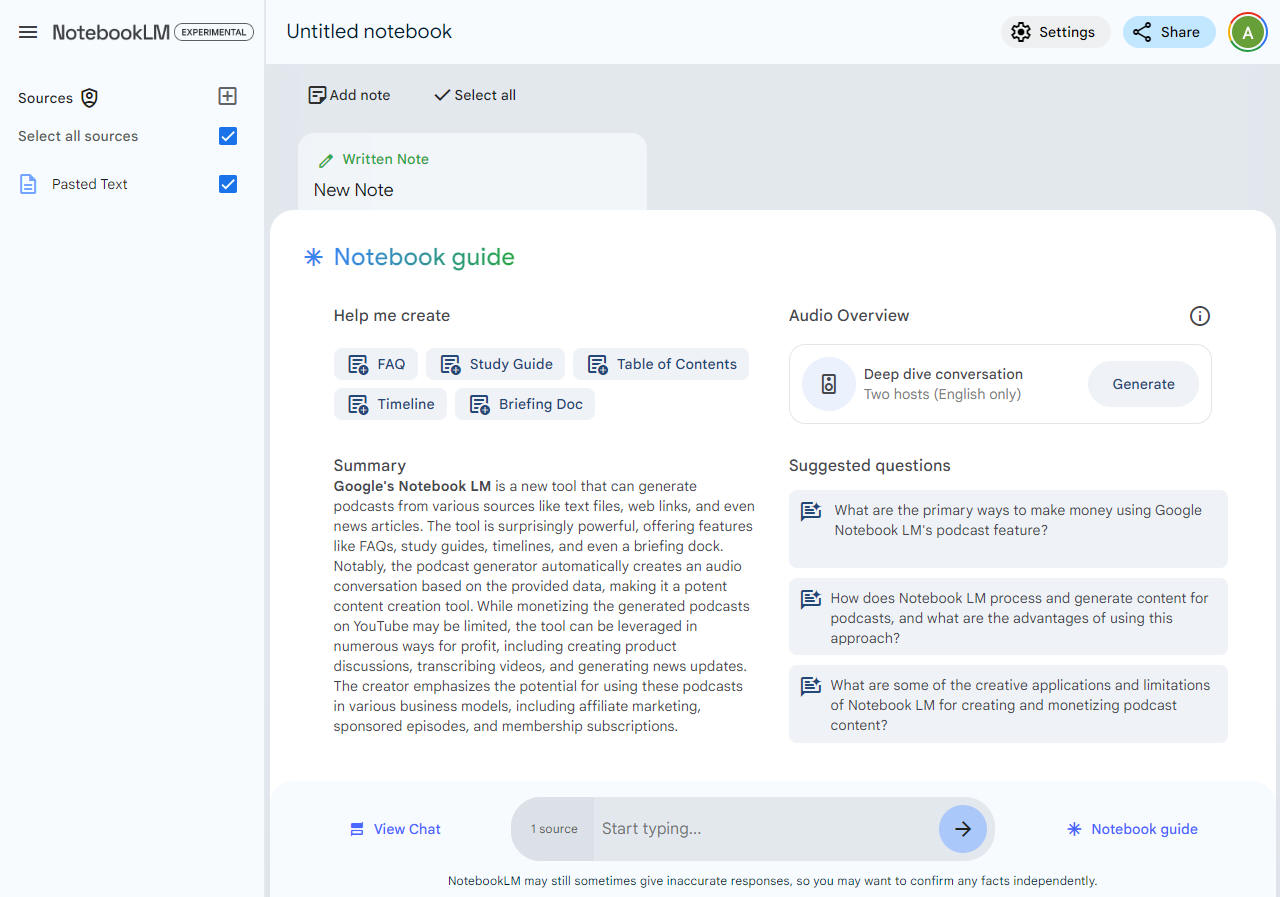Click the Notebook guide asterisk icon heading
The height and width of the screenshot is (897, 1280).
click(313, 257)
